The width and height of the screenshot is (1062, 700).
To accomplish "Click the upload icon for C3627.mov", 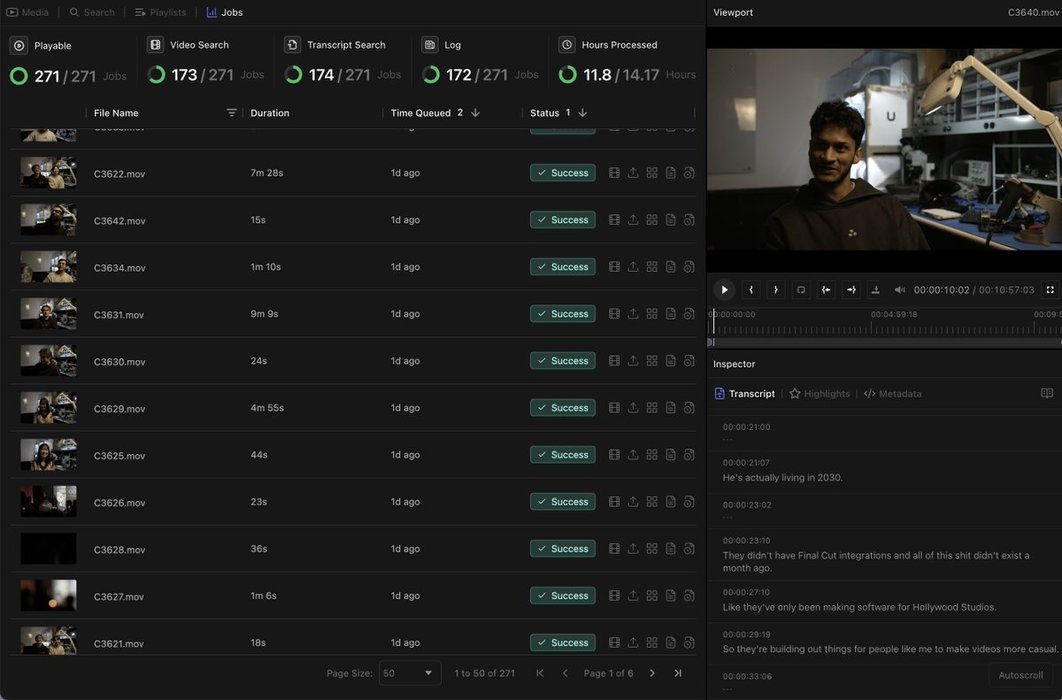I will (x=633, y=596).
